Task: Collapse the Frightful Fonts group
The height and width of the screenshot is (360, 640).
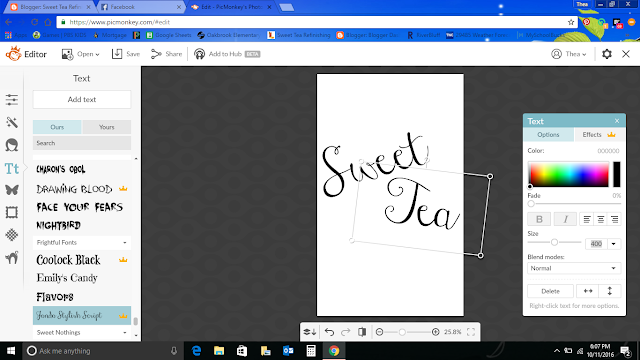Action: click(x=82, y=242)
